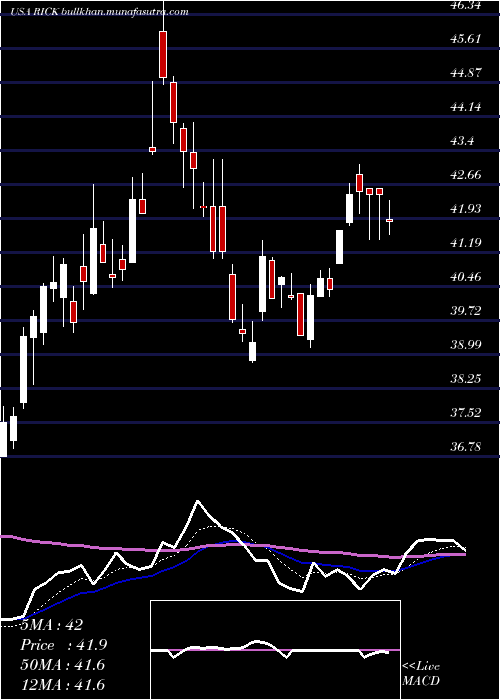The height and width of the screenshot is (700, 500).
Task: Click the Live MACD label
Action: coord(421,674)
